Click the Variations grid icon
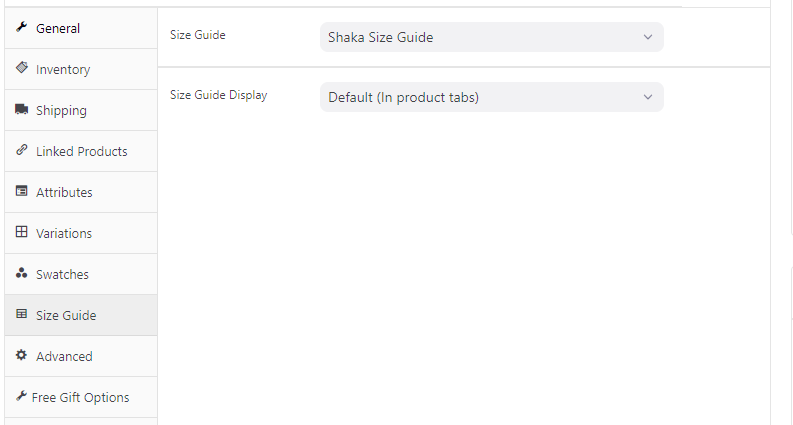This screenshot has width=793, height=425. click(x=21, y=232)
